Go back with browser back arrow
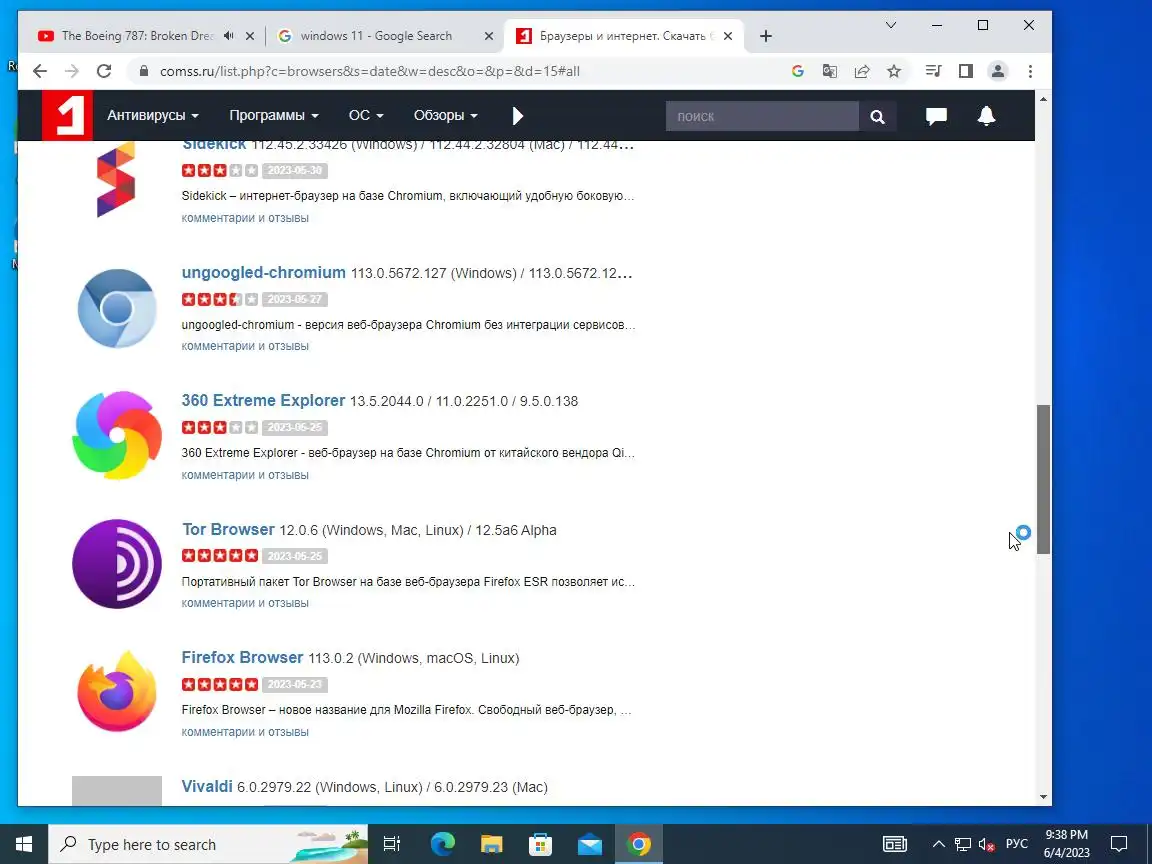The width and height of the screenshot is (1152, 864). (x=40, y=71)
